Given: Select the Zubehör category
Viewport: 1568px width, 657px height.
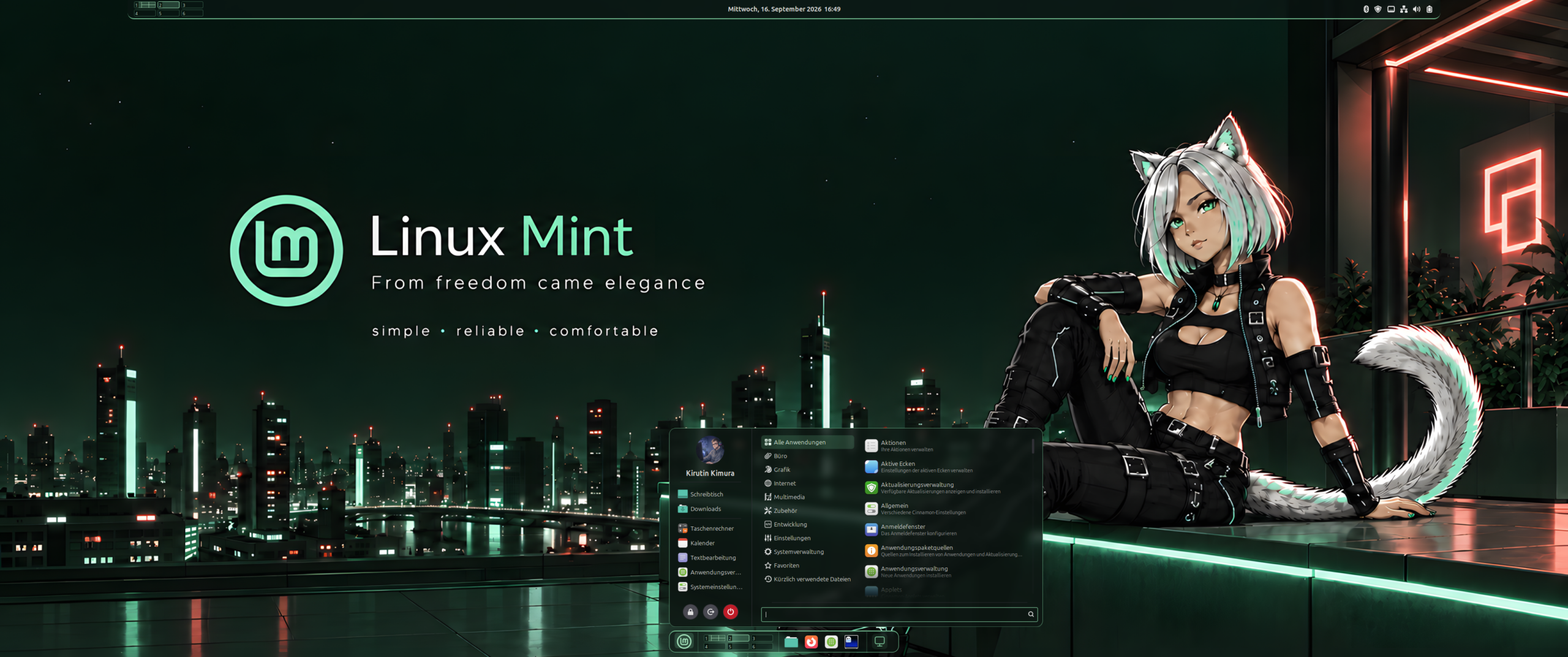Looking at the screenshot, I should pos(807,511).
